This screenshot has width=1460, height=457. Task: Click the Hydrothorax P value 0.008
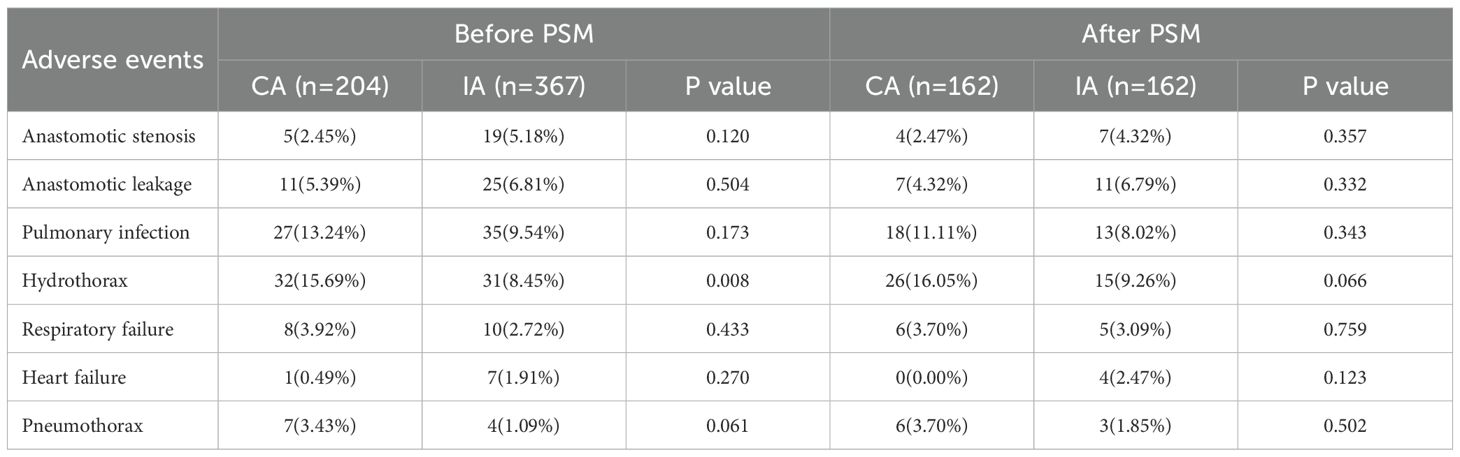pyautogui.click(x=727, y=280)
